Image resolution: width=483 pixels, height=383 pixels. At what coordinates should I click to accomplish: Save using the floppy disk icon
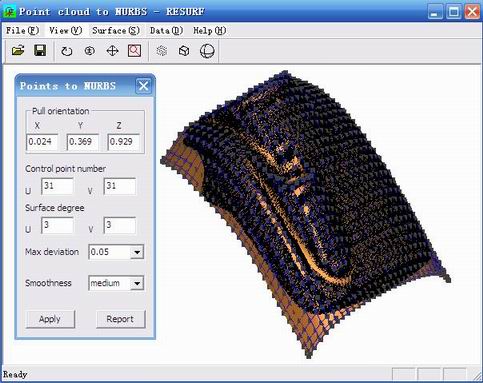pyautogui.click(x=40, y=51)
